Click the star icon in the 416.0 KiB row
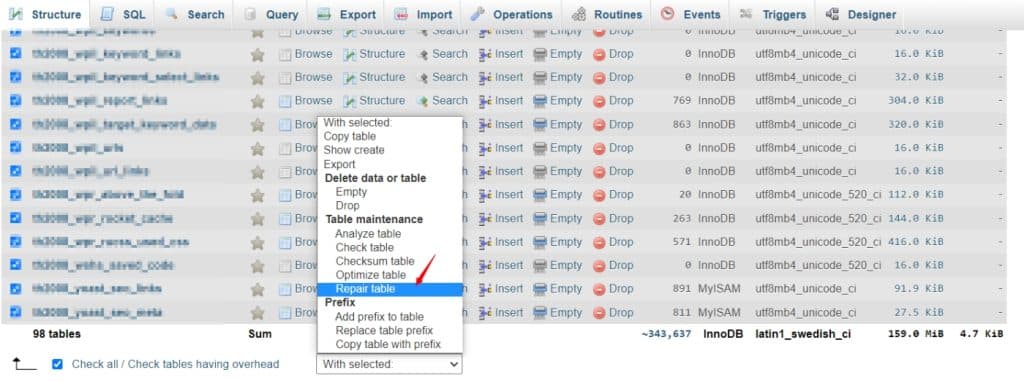This screenshot has height=381, width=1024. [258, 242]
